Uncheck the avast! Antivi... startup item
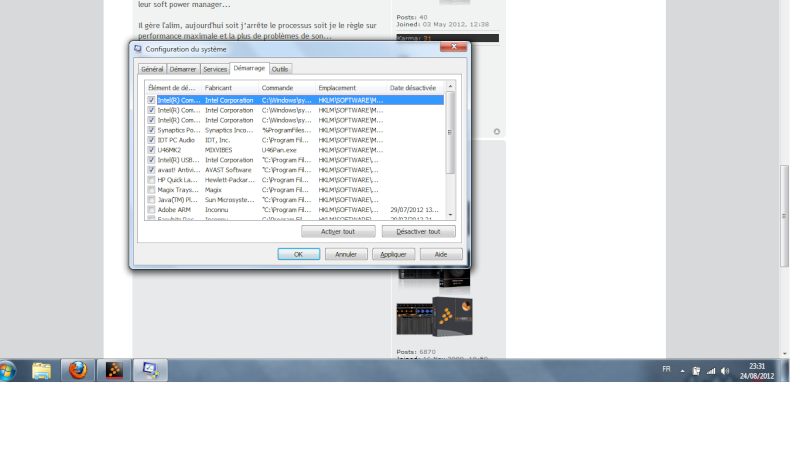Viewport: 800px width, 450px height. point(151,170)
